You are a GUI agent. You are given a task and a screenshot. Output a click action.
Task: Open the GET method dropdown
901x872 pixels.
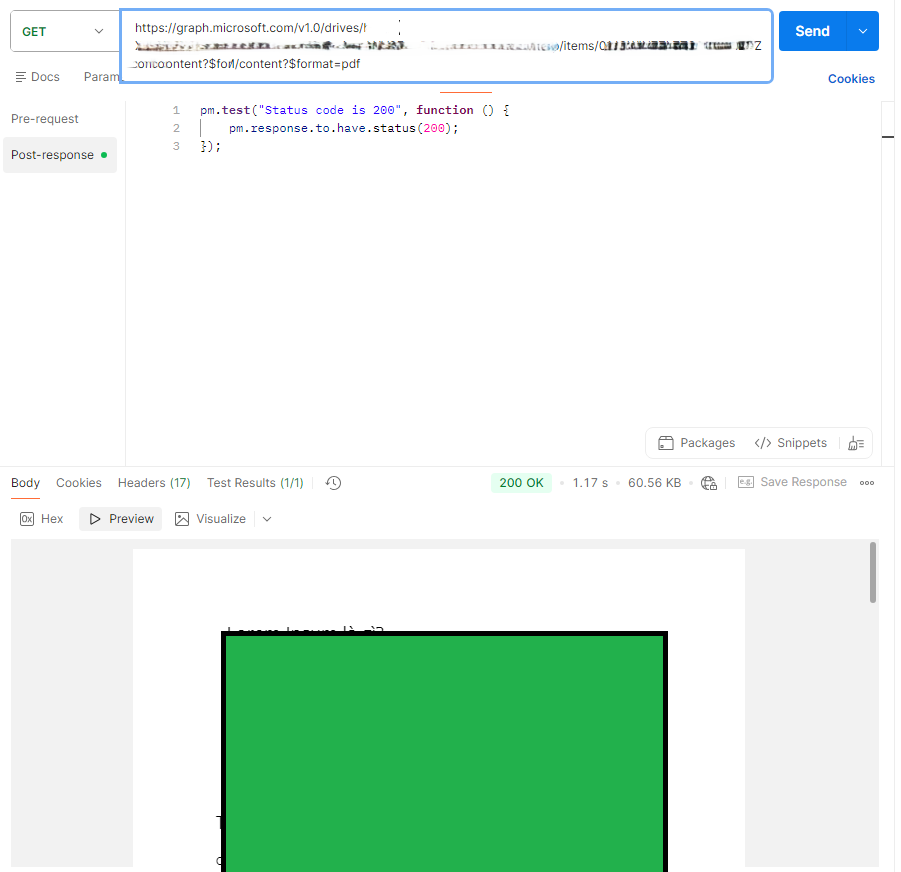pos(64,32)
